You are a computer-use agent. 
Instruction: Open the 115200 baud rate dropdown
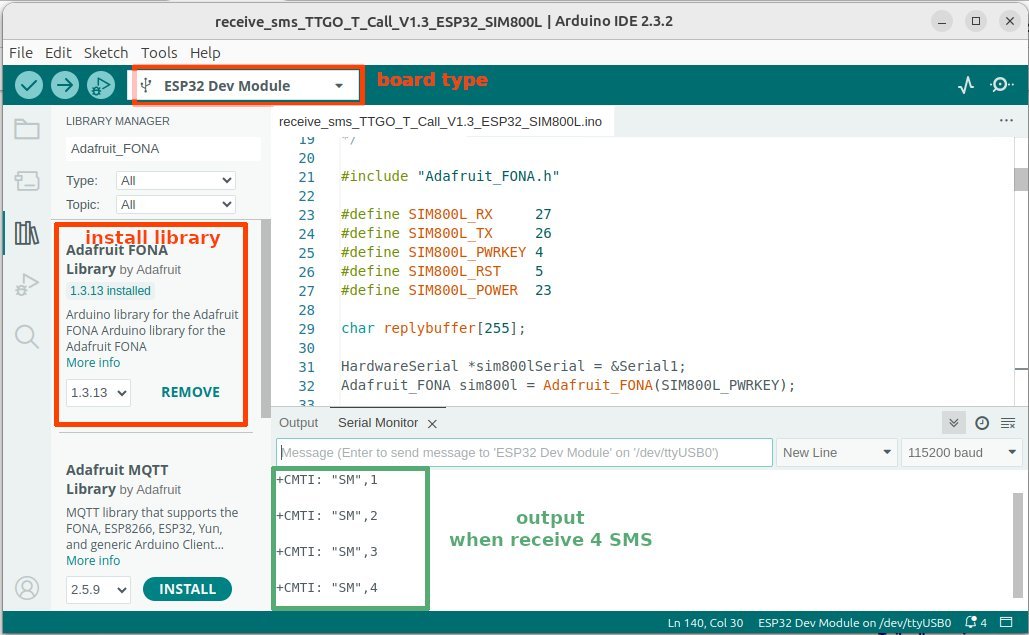coord(961,453)
